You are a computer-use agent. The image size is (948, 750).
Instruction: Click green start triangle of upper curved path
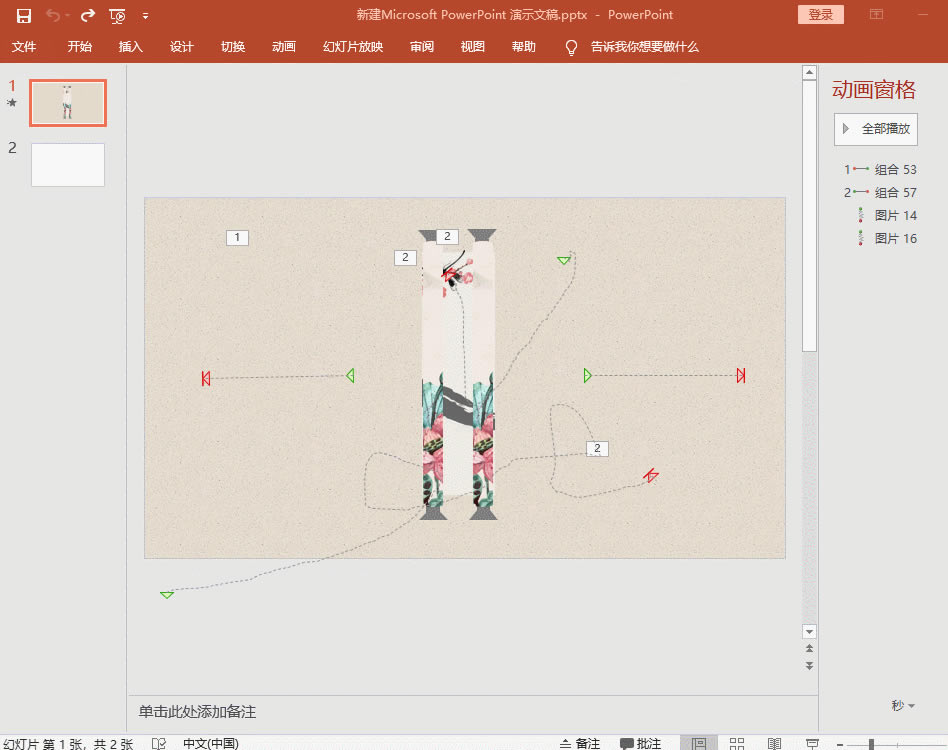[563, 260]
